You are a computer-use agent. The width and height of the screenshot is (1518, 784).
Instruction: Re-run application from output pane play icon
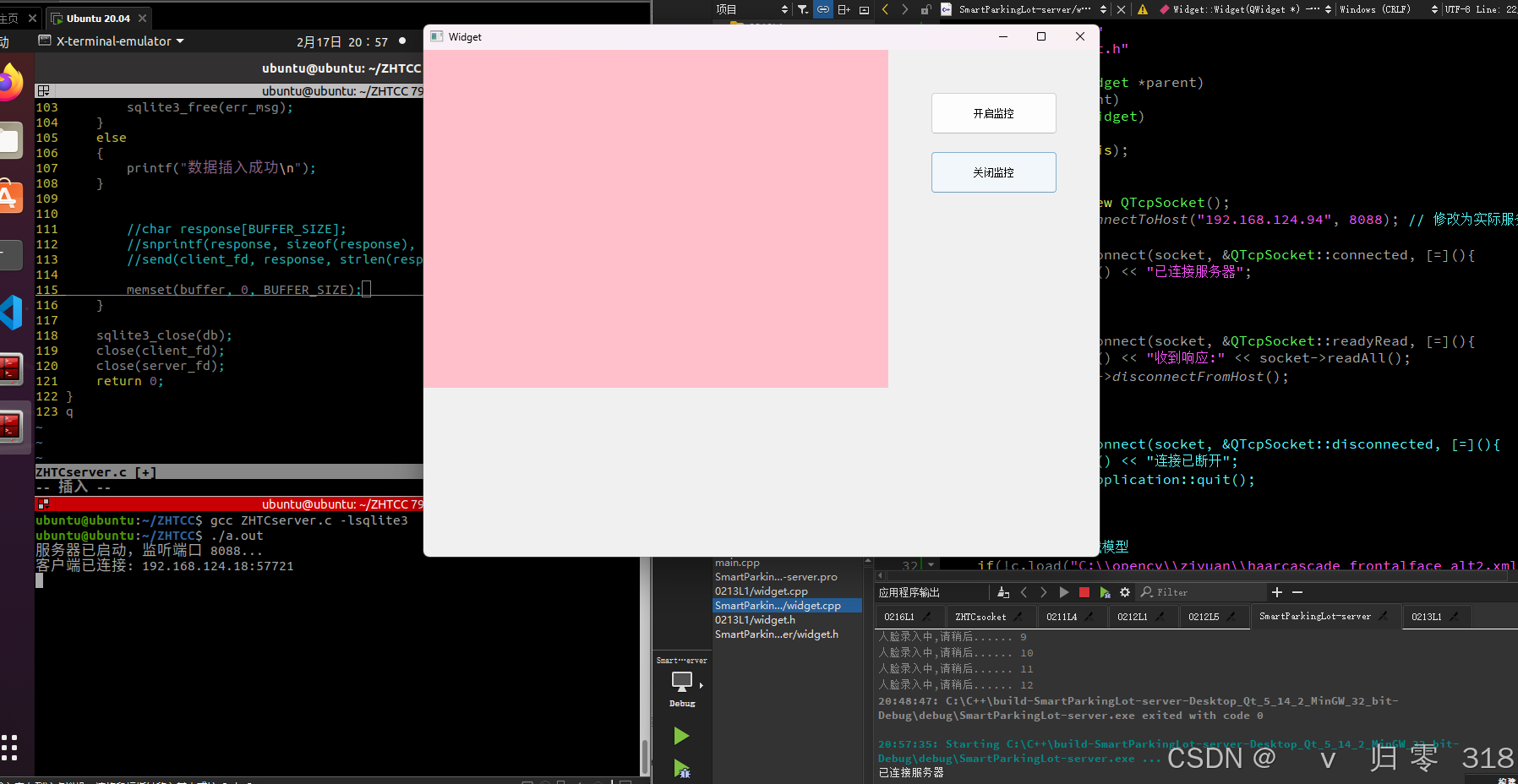tap(1064, 592)
